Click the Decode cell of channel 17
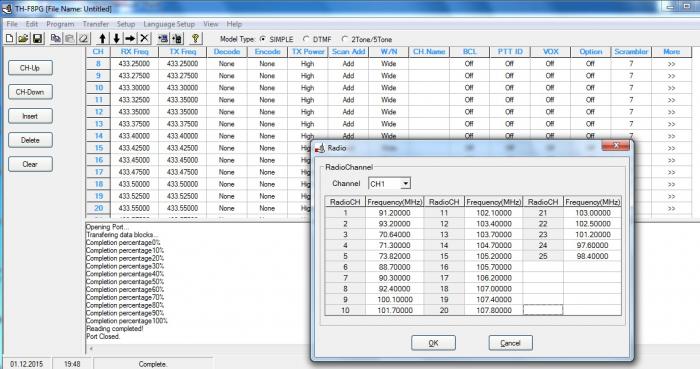The image size is (700, 369). pos(227,172)
